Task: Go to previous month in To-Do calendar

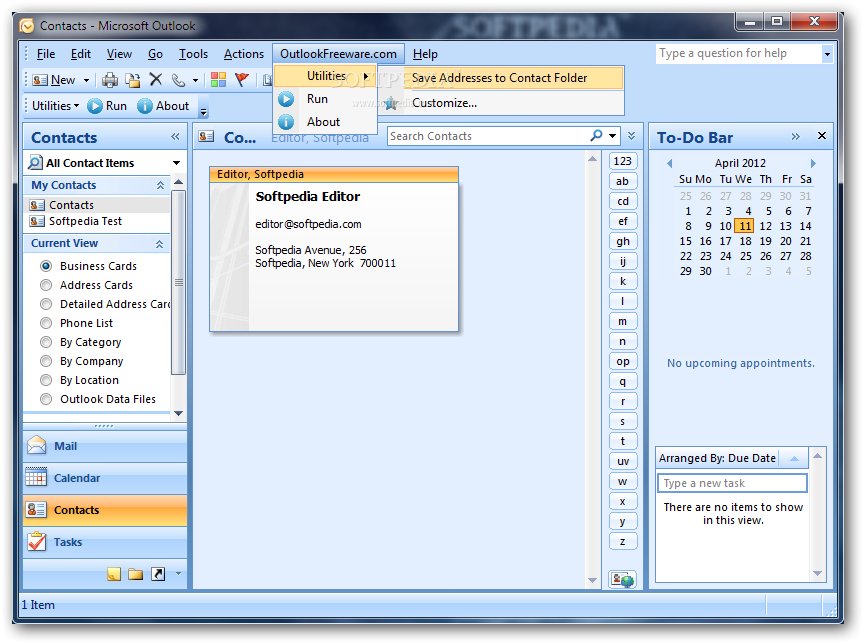Action: pyautogui.click(x=669, y=163)
